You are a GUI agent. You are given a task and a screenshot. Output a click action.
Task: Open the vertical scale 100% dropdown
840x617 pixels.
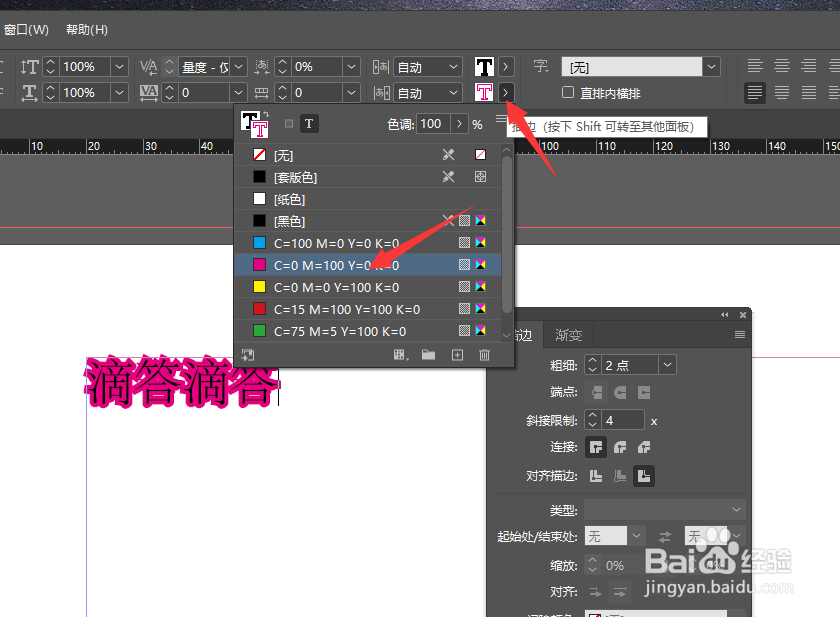pos(119,67)
